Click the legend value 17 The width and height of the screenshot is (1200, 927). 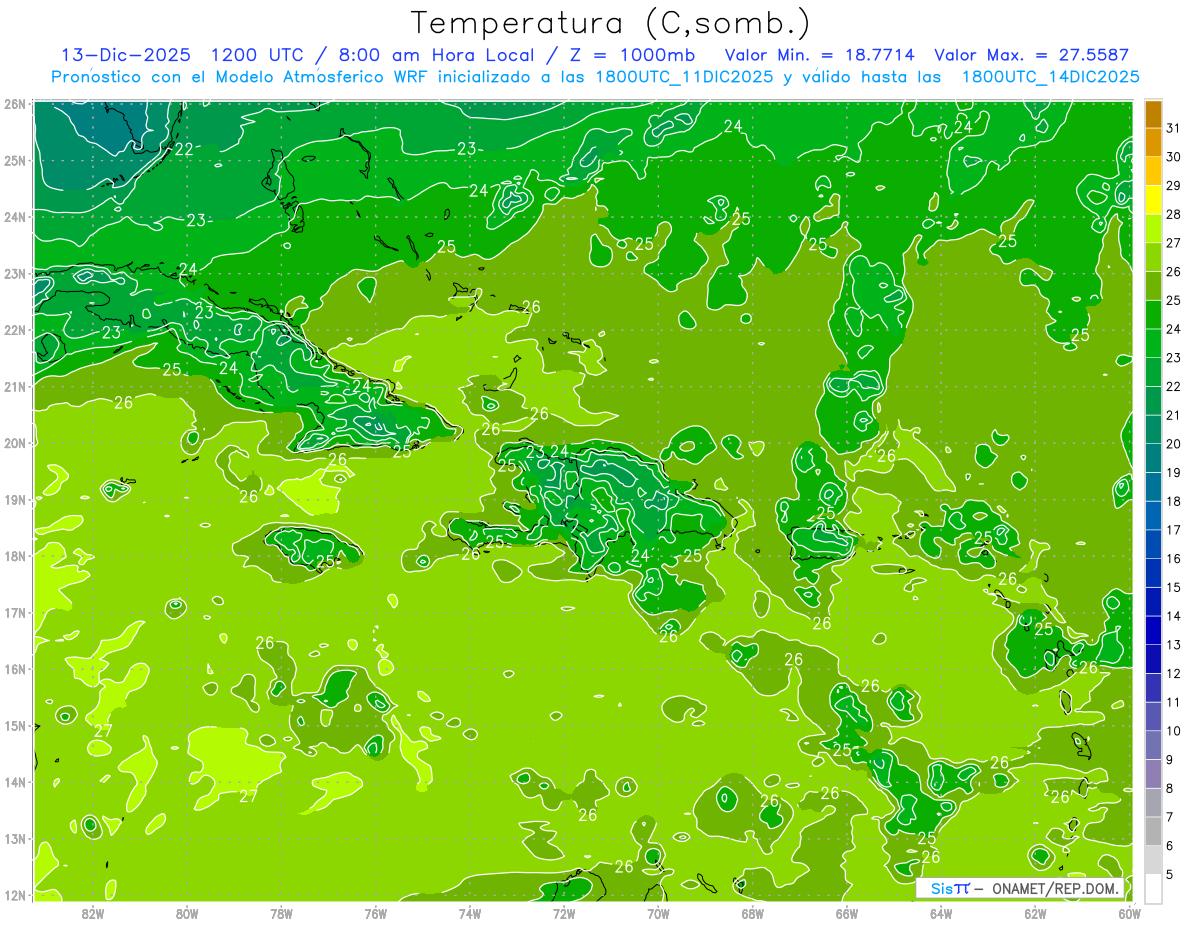tap(1174, 529)
